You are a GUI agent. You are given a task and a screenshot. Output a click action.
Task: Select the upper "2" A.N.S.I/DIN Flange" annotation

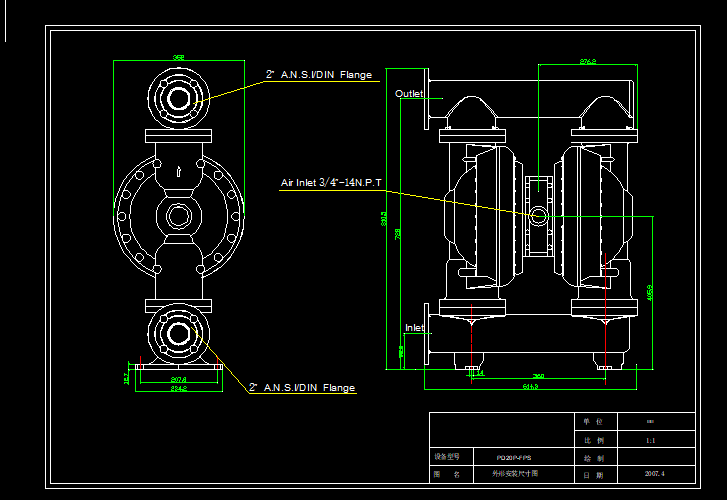click(319, 75)
